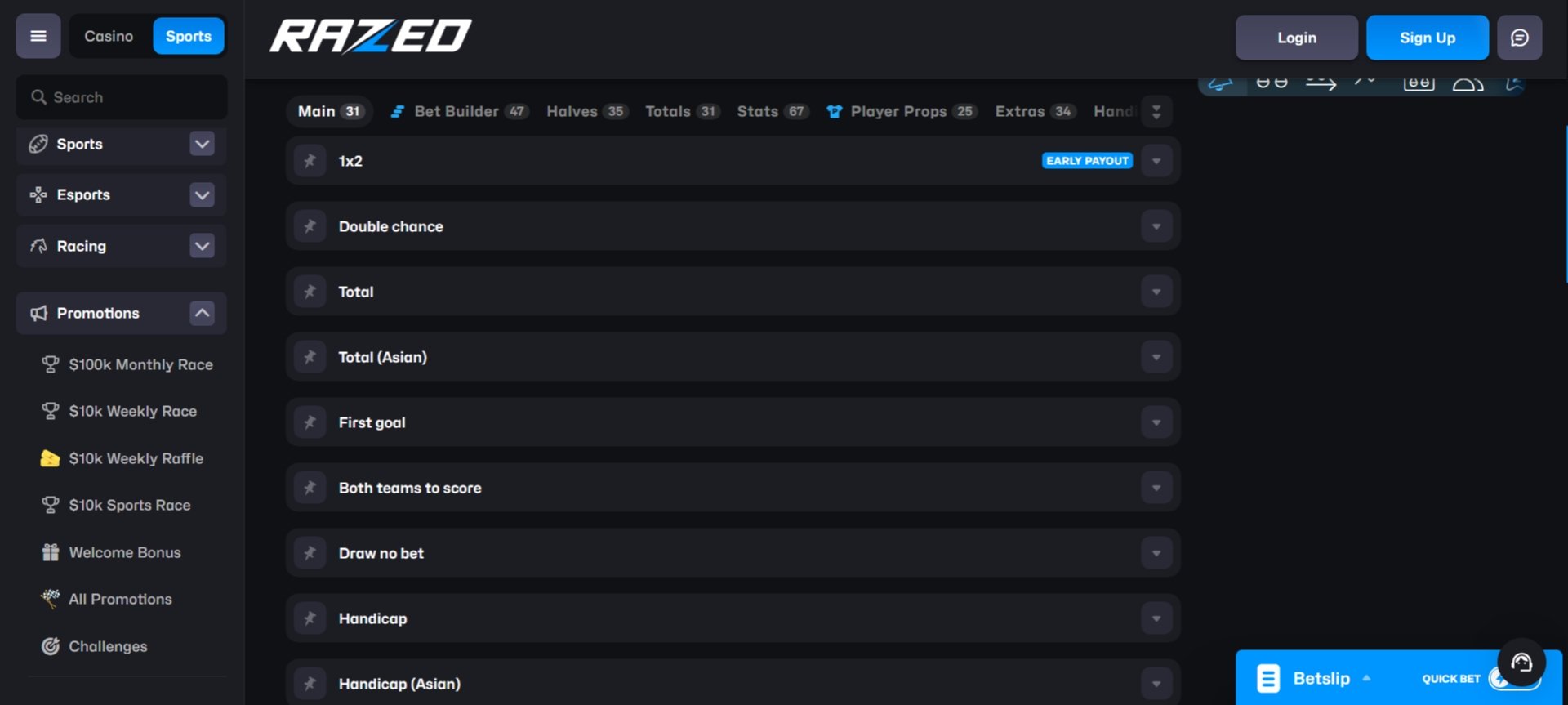Select the Main markets tab

pyautogui.click(x=330, y=111)
